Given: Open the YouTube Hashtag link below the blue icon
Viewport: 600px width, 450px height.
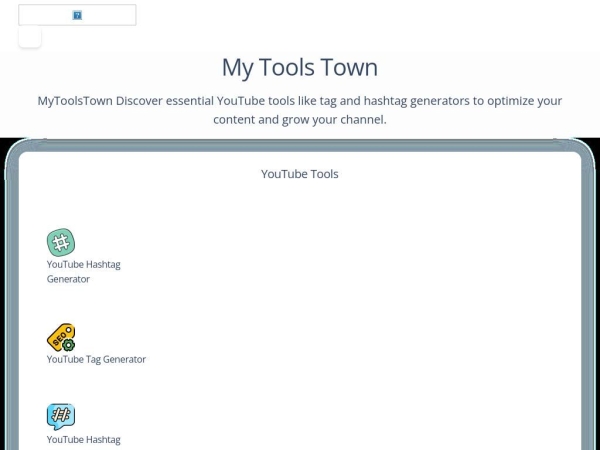Looking at the screenshot, I should pos(83,440).
